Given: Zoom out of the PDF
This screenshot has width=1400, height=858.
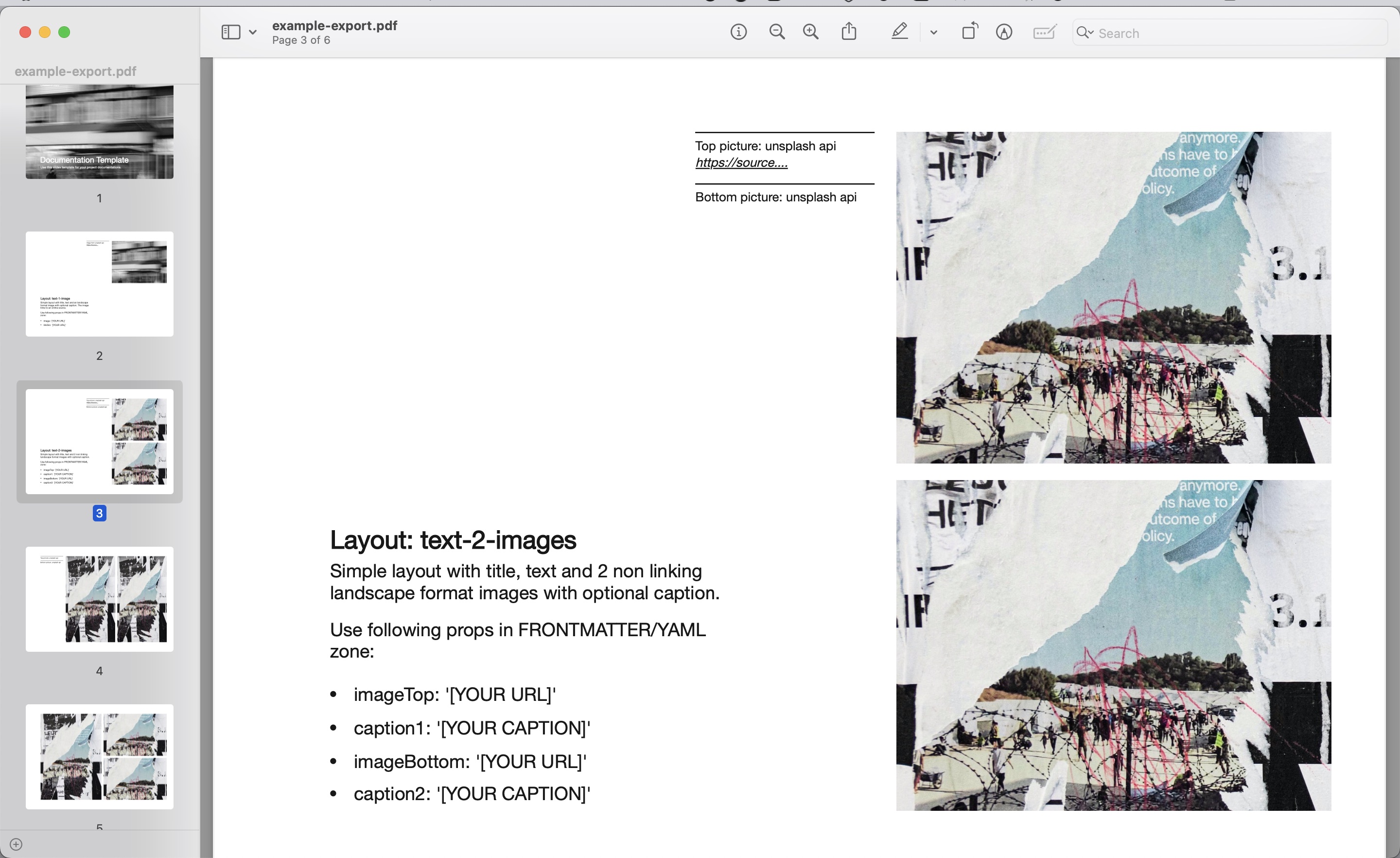Looking at the screenshot, I should pyautogui.click(x=776, y=32).
